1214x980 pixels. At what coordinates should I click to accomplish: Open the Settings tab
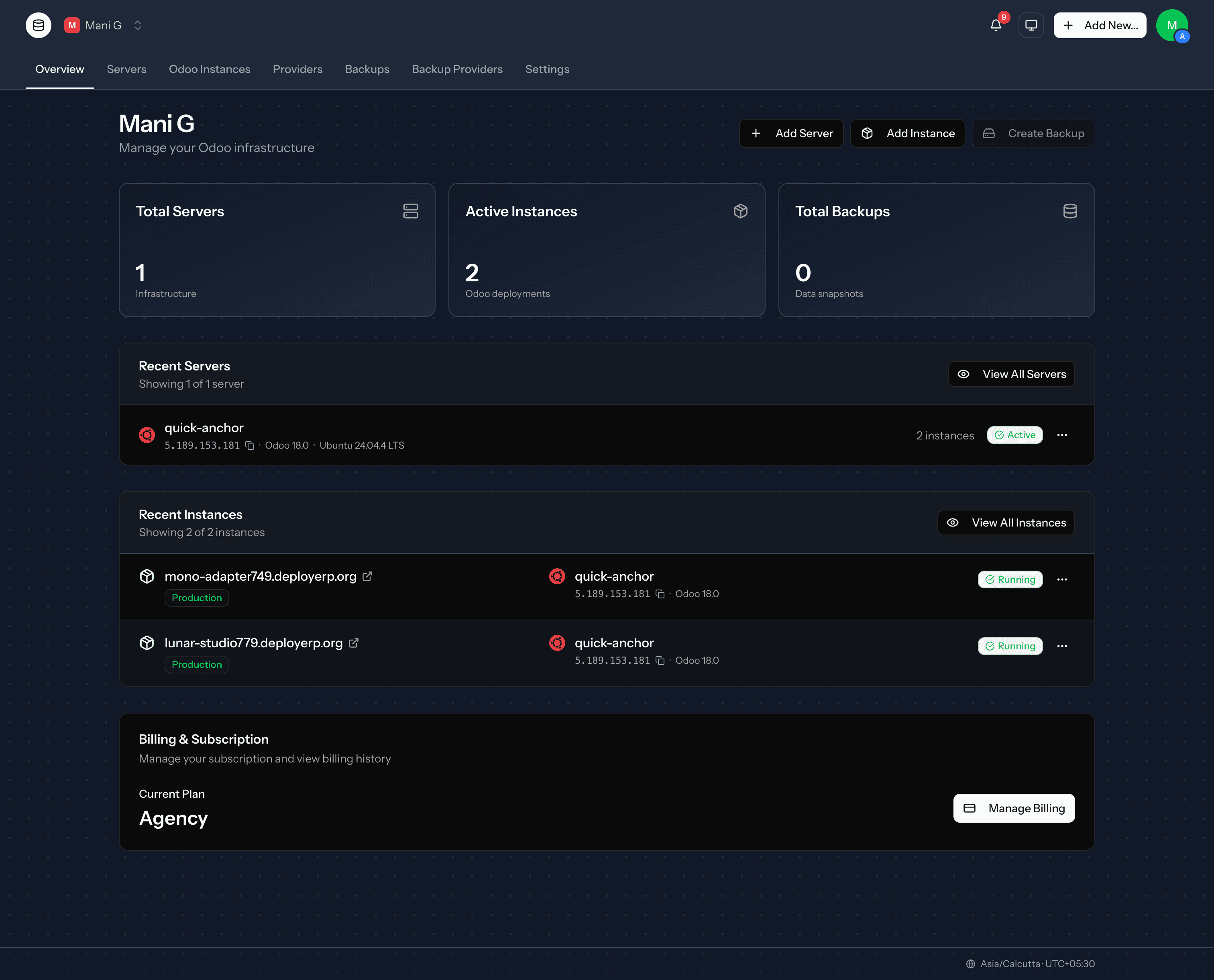[x=547, y=69]
